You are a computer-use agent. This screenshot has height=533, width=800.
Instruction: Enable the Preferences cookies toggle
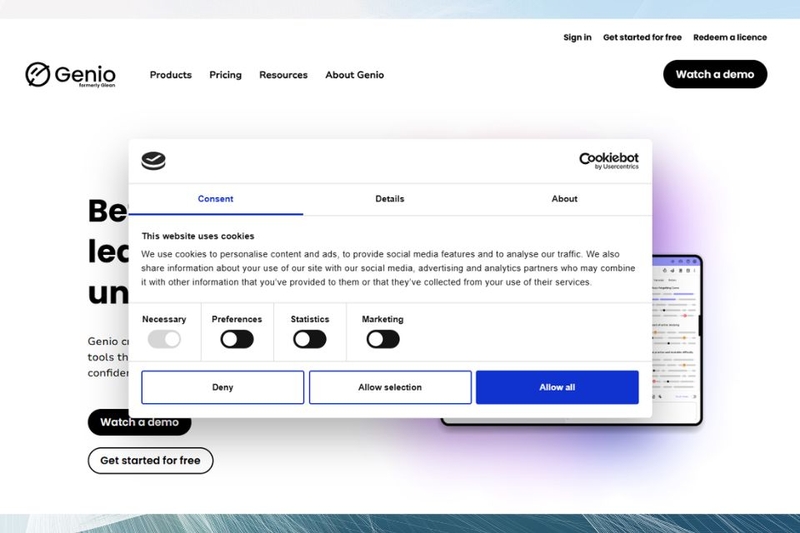pyautogui.click(x=237, y=339)
